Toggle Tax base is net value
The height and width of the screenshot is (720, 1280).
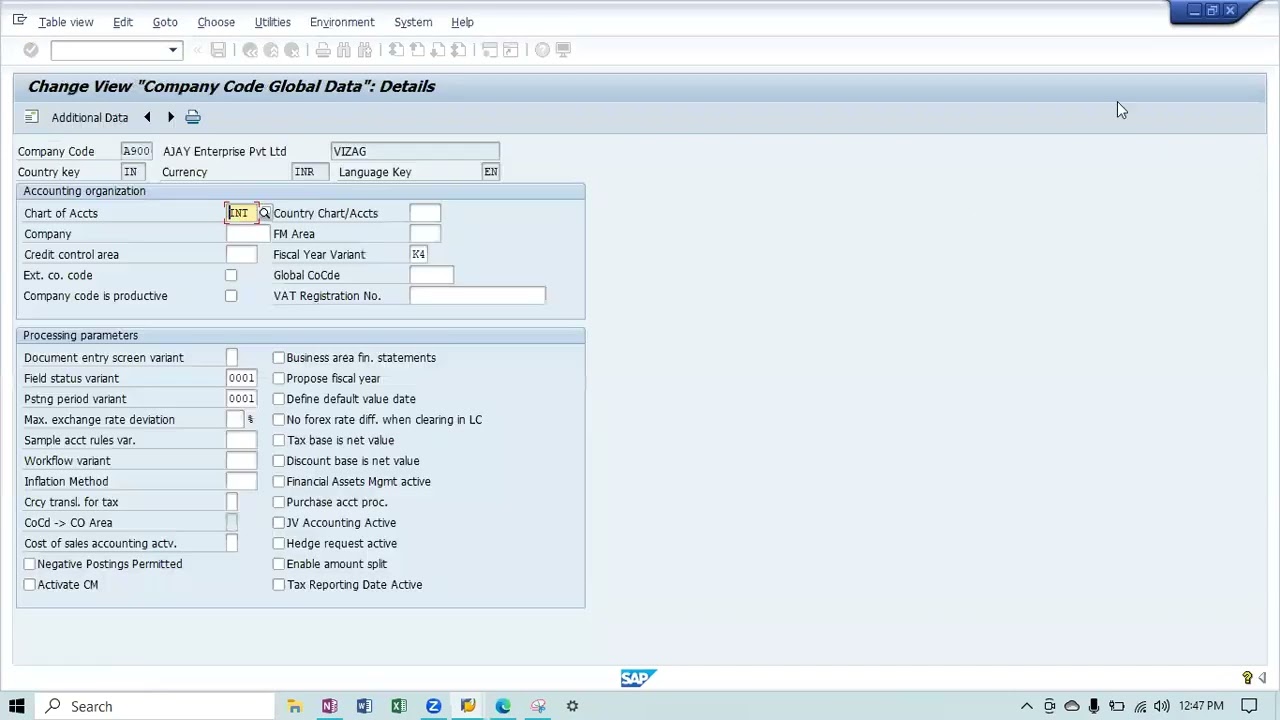tap(279, 440)
